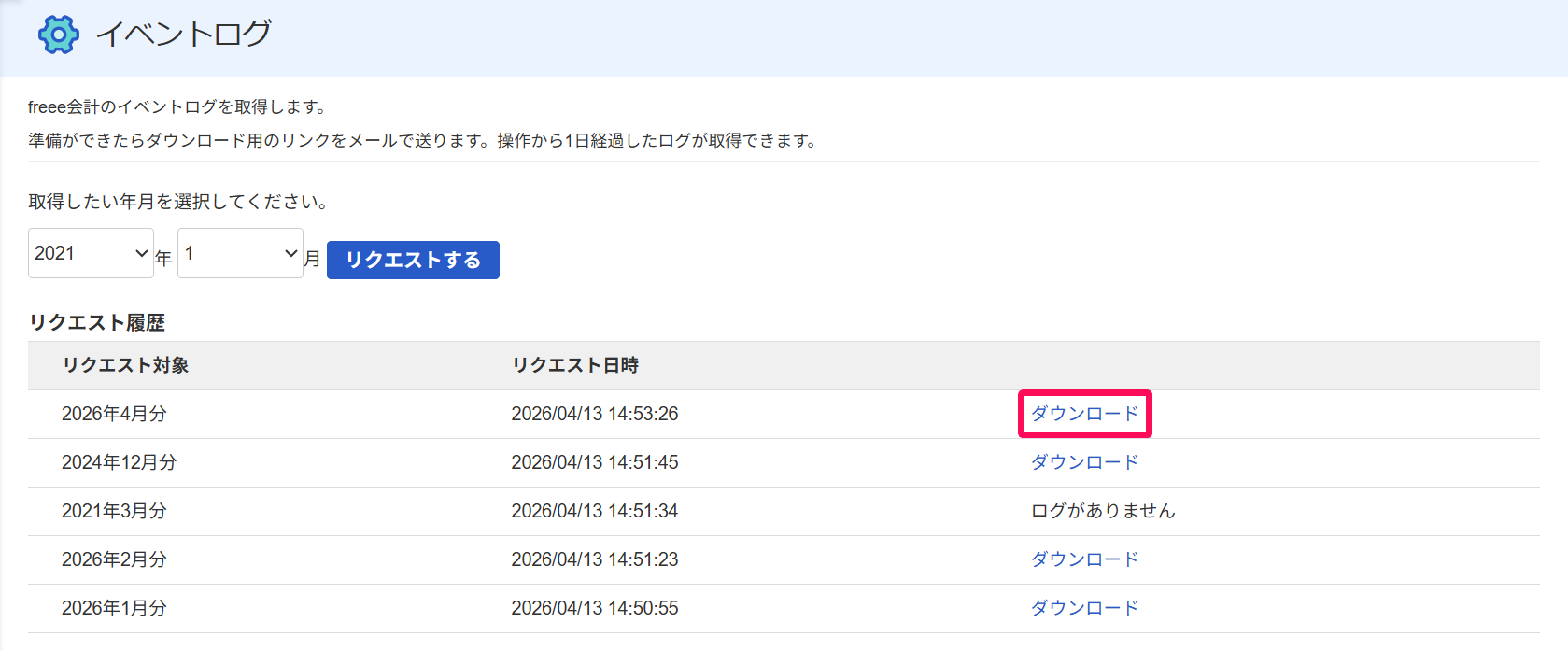Open the month dropdown showing 1
This screenshot has width=1568, height=651.
tap(240, 253)
